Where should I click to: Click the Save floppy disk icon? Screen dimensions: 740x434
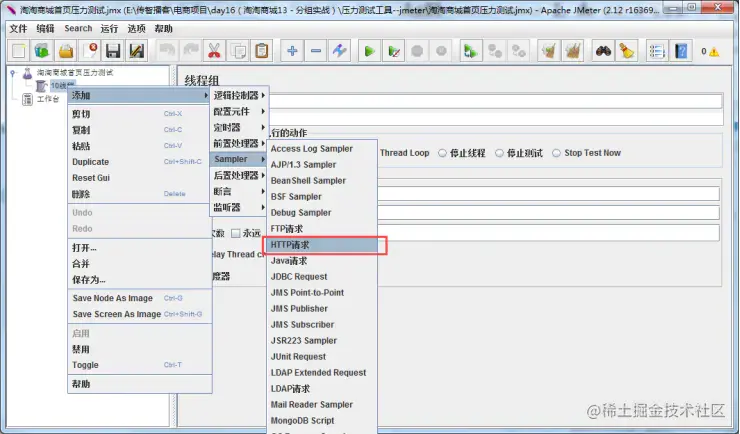click(x=113, y=50)
